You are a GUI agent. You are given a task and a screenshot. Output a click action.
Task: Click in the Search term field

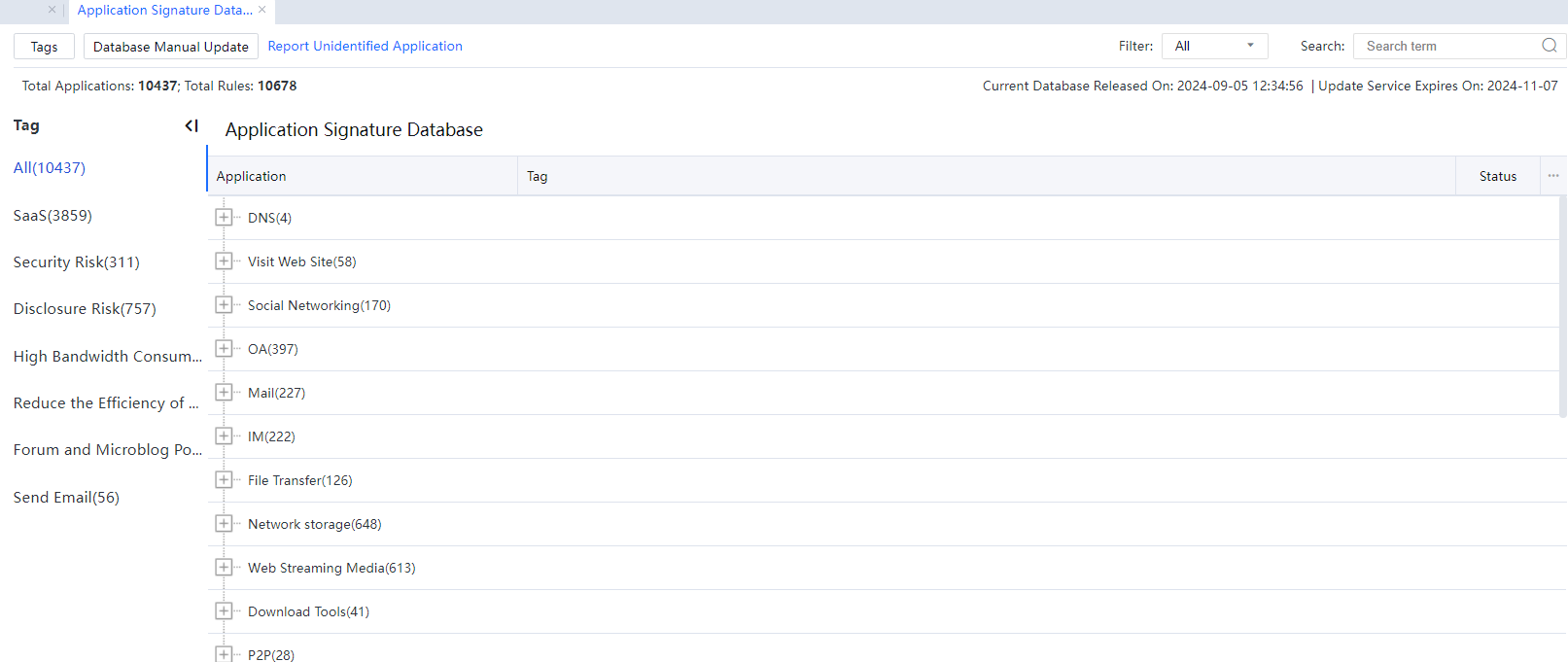(1446, 46)
